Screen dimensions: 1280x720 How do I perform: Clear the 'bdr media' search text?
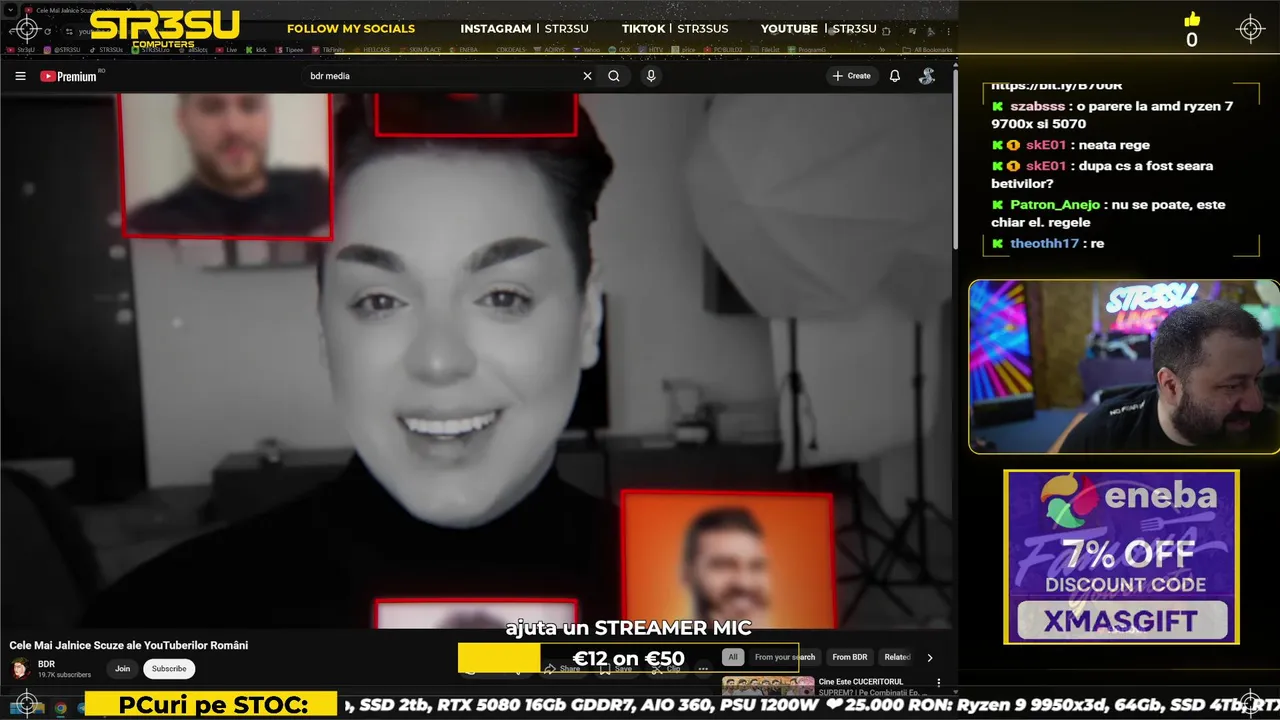[587, 76]
